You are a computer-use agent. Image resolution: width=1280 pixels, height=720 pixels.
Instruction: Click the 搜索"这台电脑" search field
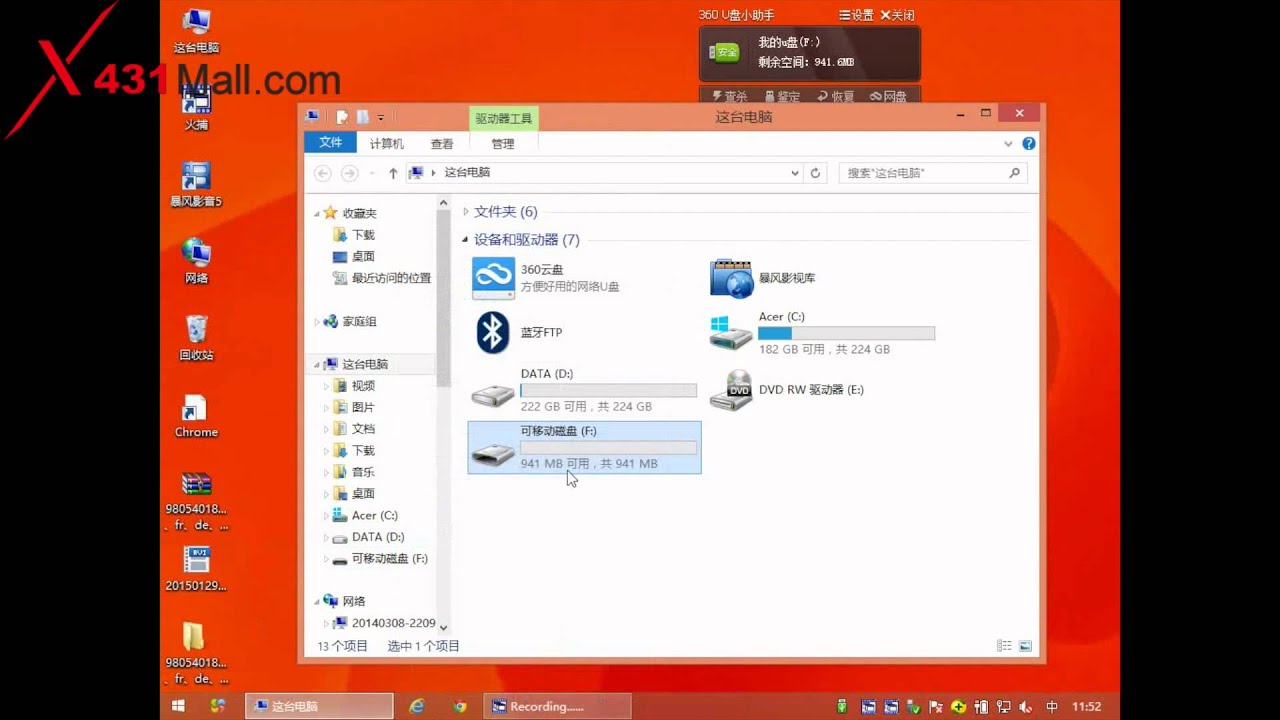pyautogui.click(x=933, y=173)
